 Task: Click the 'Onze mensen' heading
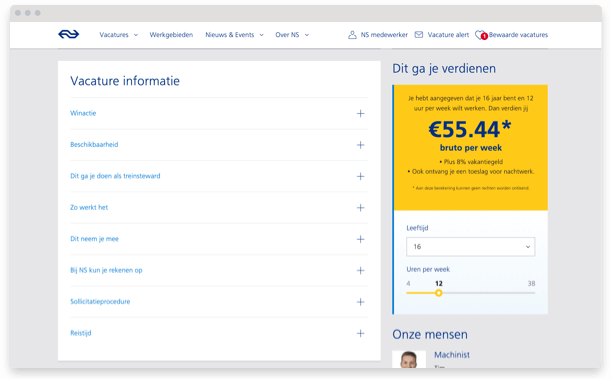click(430, 335)
